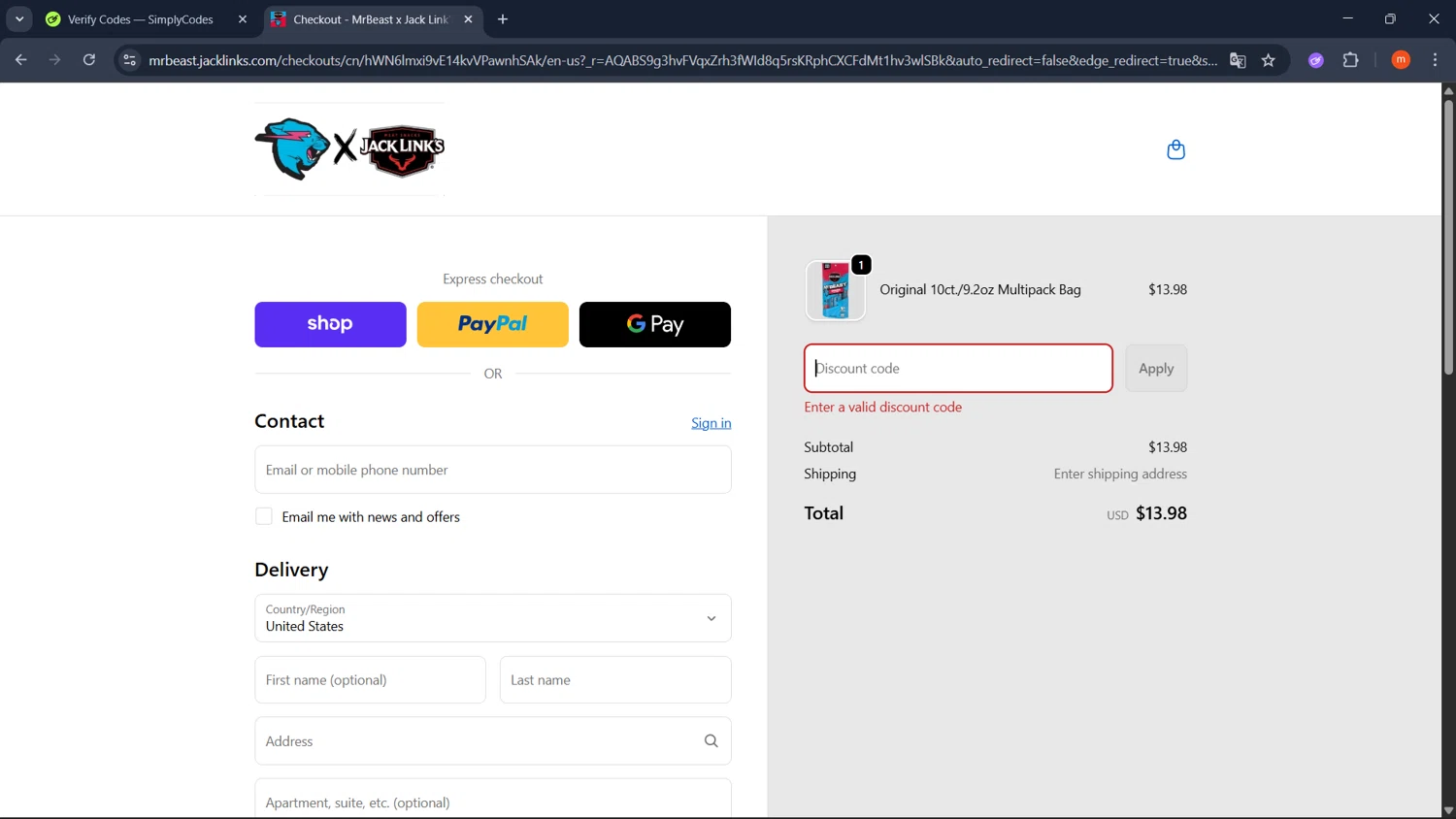Click the Delivery section heading
The width and height of the screenshot is (1456, 819).
pos(291,570)
